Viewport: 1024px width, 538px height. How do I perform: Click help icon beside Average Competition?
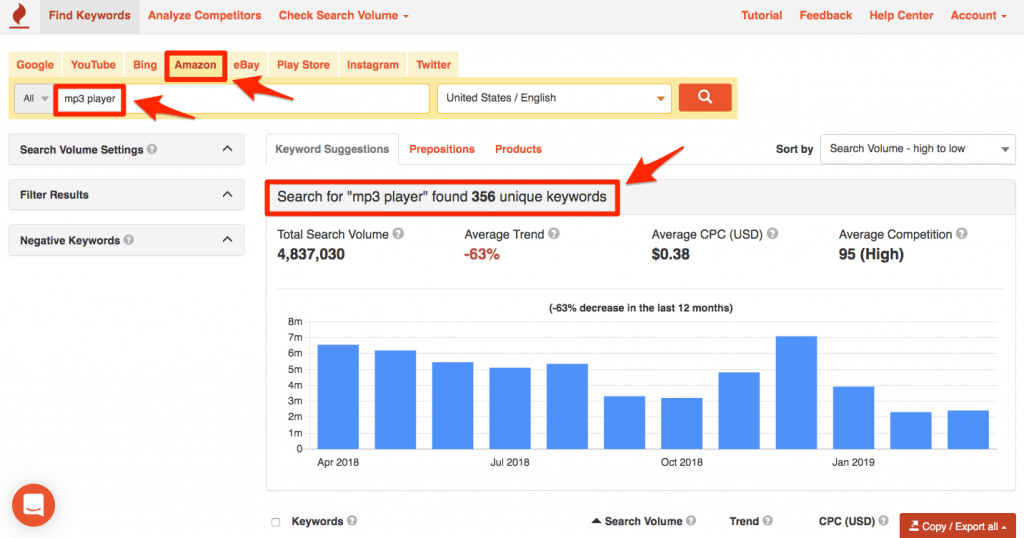(962, 234)
